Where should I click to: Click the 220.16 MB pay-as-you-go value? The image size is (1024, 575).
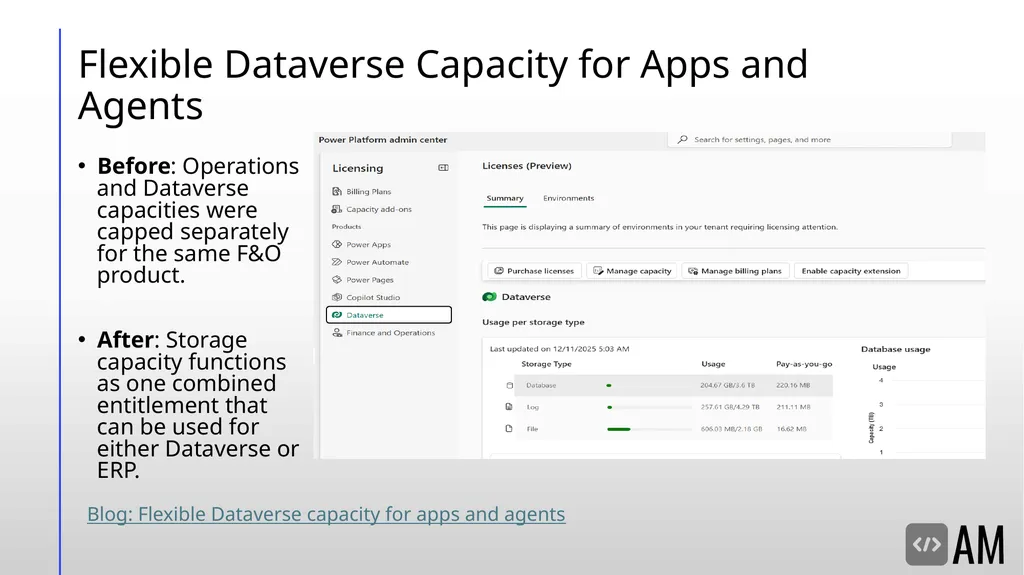793,386
